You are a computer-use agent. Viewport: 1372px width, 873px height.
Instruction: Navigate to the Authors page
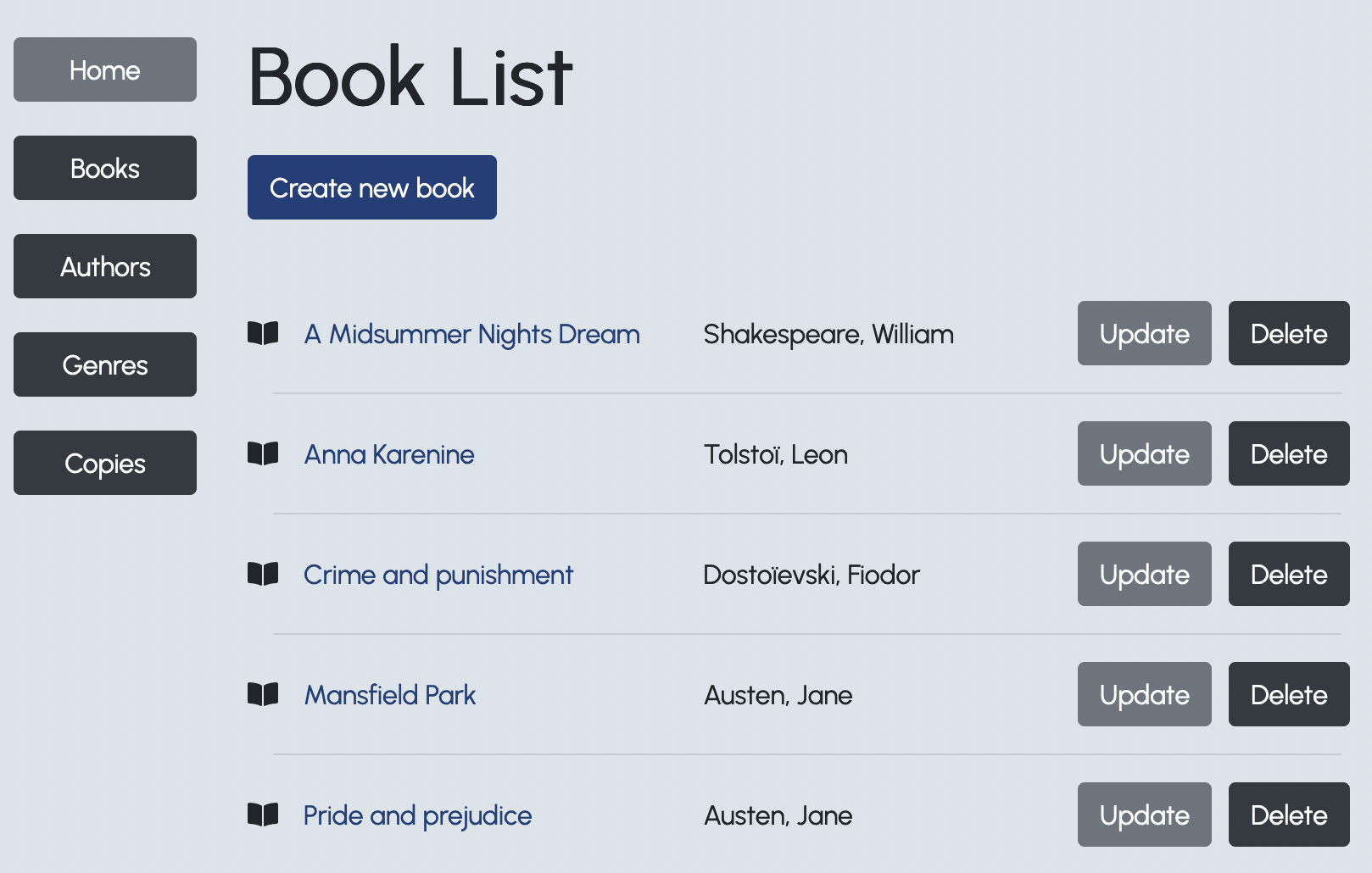tap(105, 266)
